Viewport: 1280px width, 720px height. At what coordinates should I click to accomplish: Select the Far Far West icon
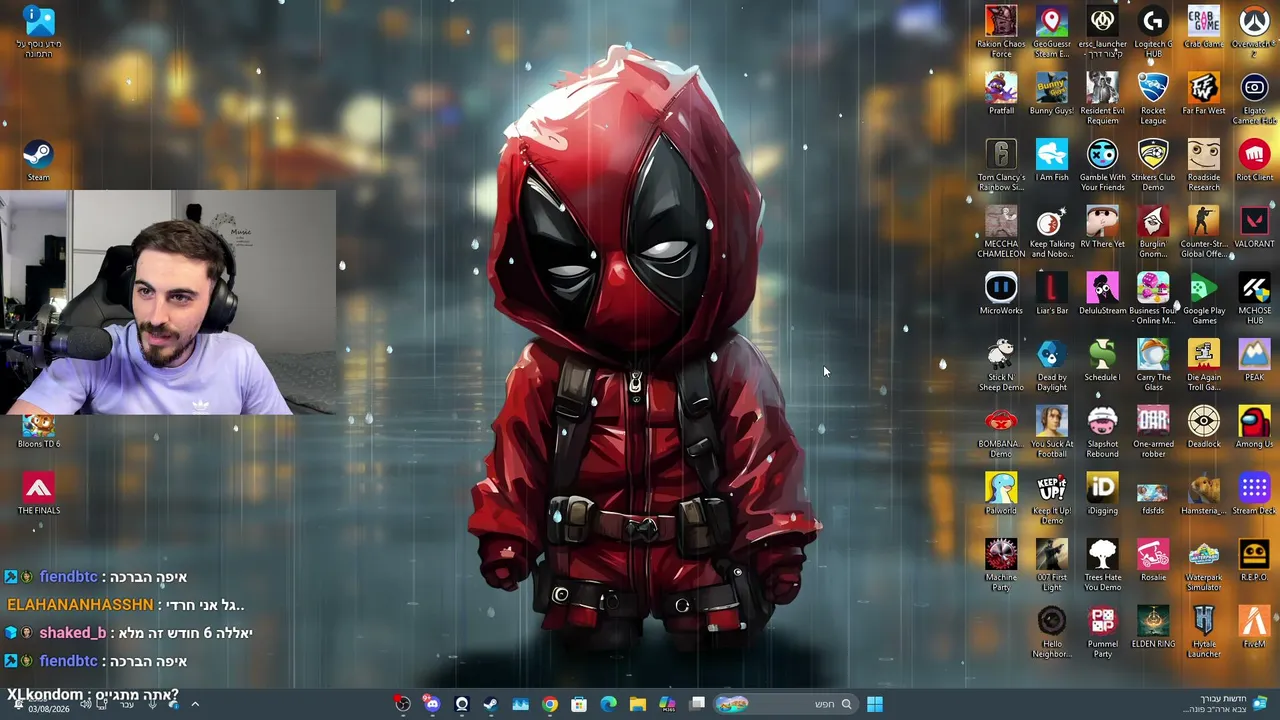1204,93
